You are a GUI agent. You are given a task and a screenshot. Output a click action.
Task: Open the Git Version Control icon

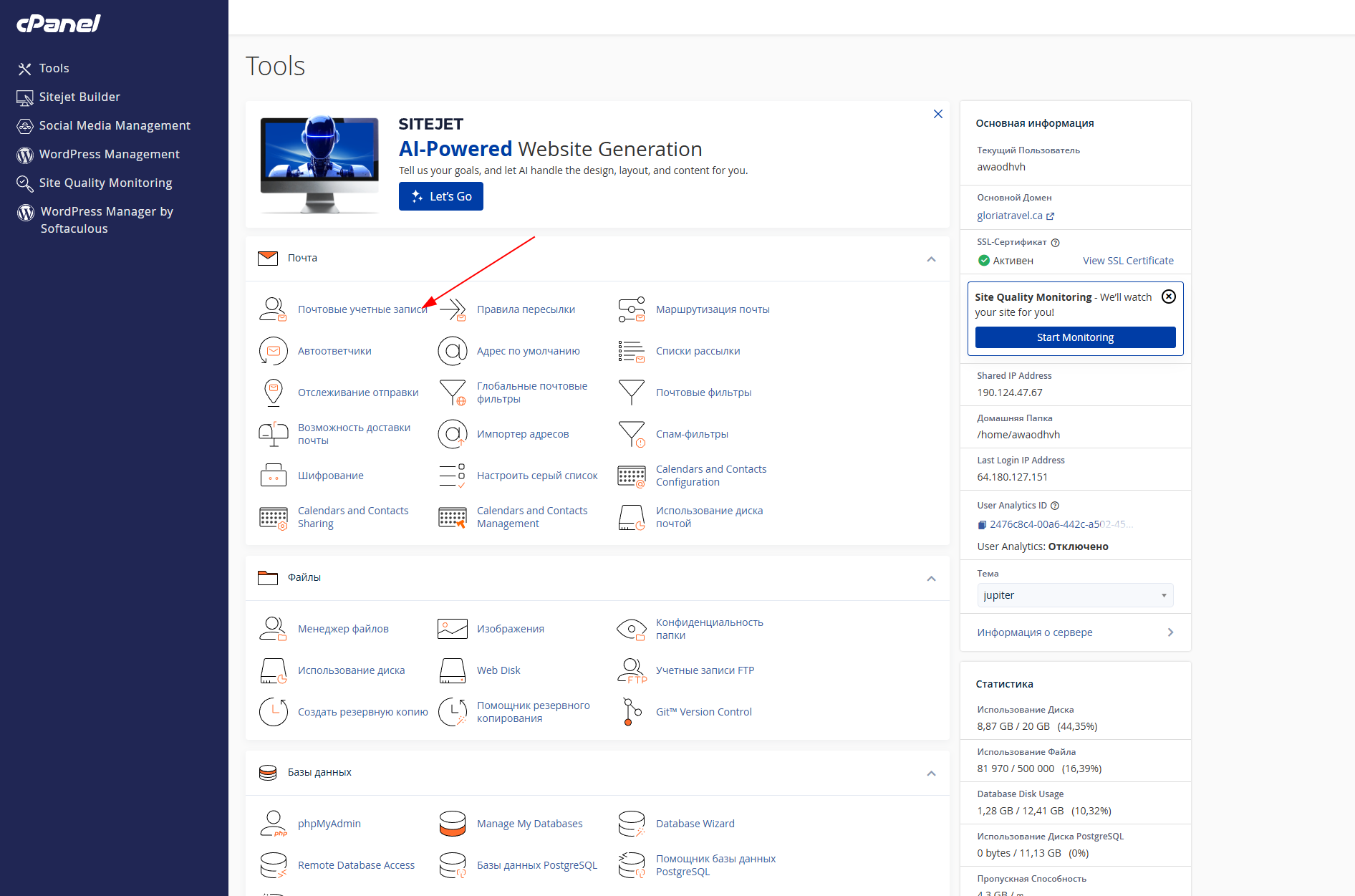tap(631, 712)
